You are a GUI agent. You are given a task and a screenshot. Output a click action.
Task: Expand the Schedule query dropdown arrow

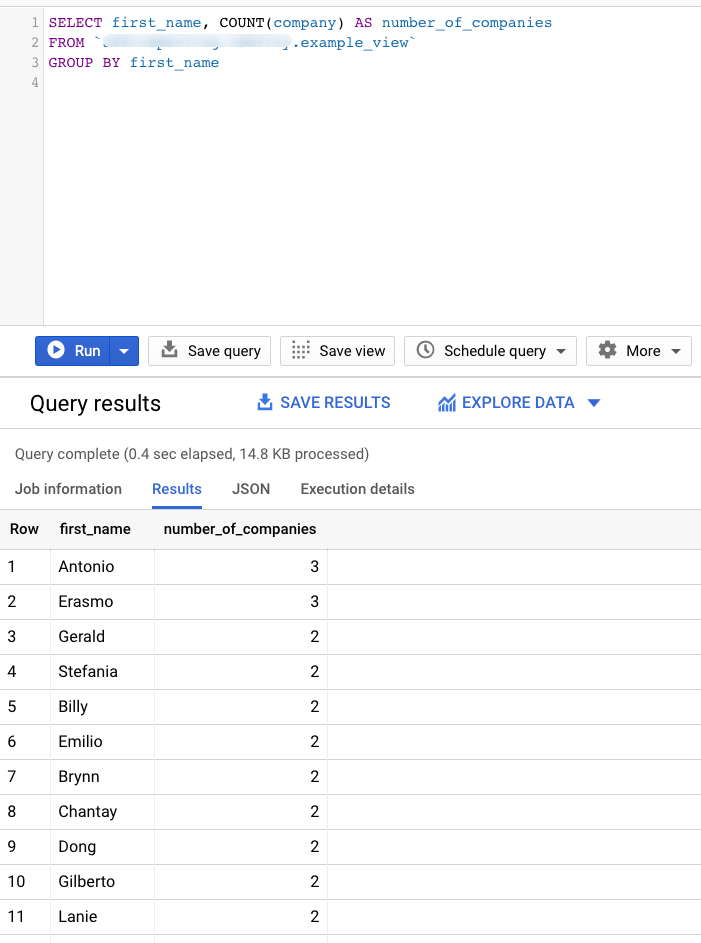tap(561, 351)
